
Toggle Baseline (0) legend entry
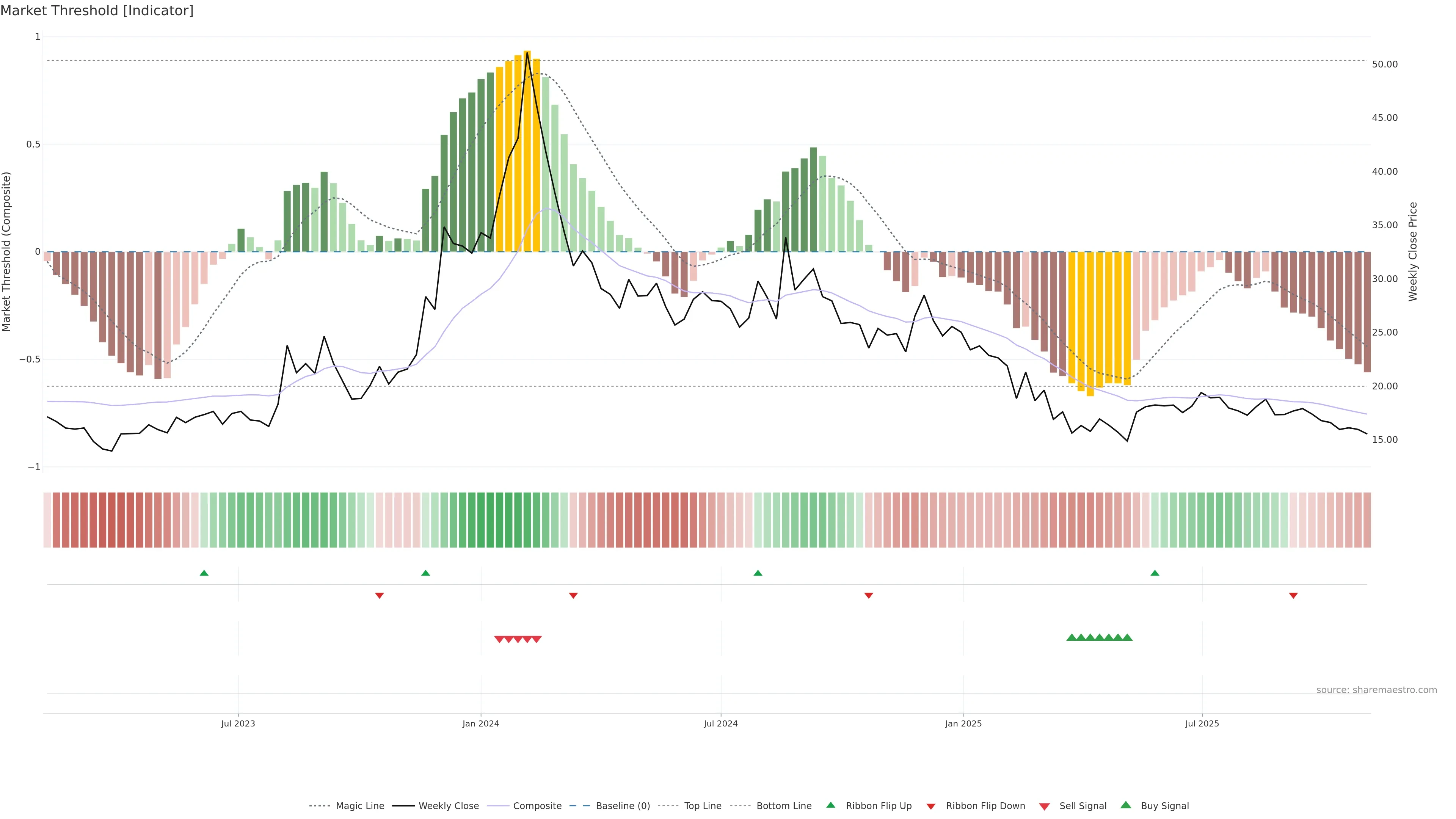coord(622,806)
